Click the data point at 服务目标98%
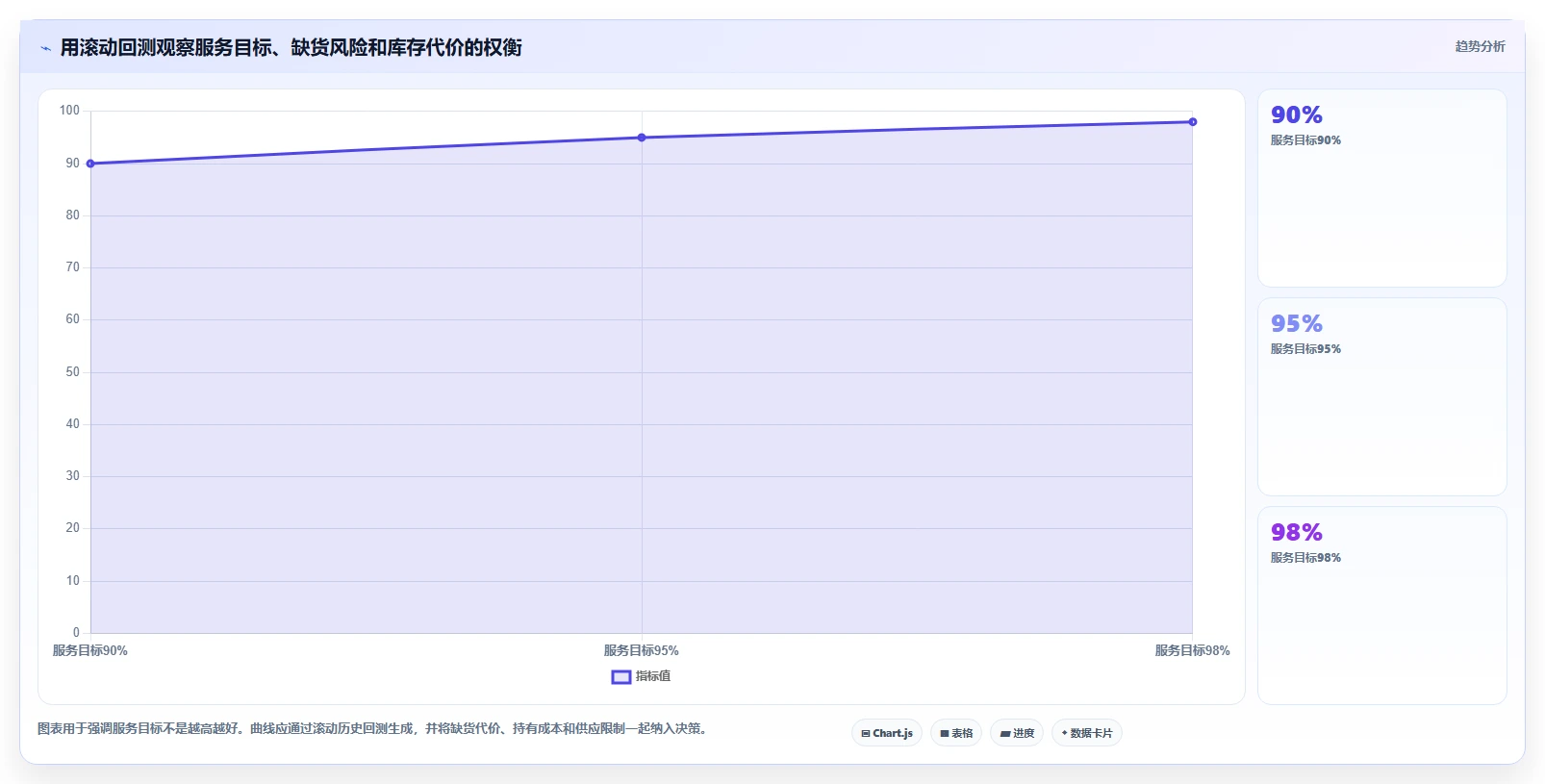1545x784 pixels. (x=1193, y=122)
